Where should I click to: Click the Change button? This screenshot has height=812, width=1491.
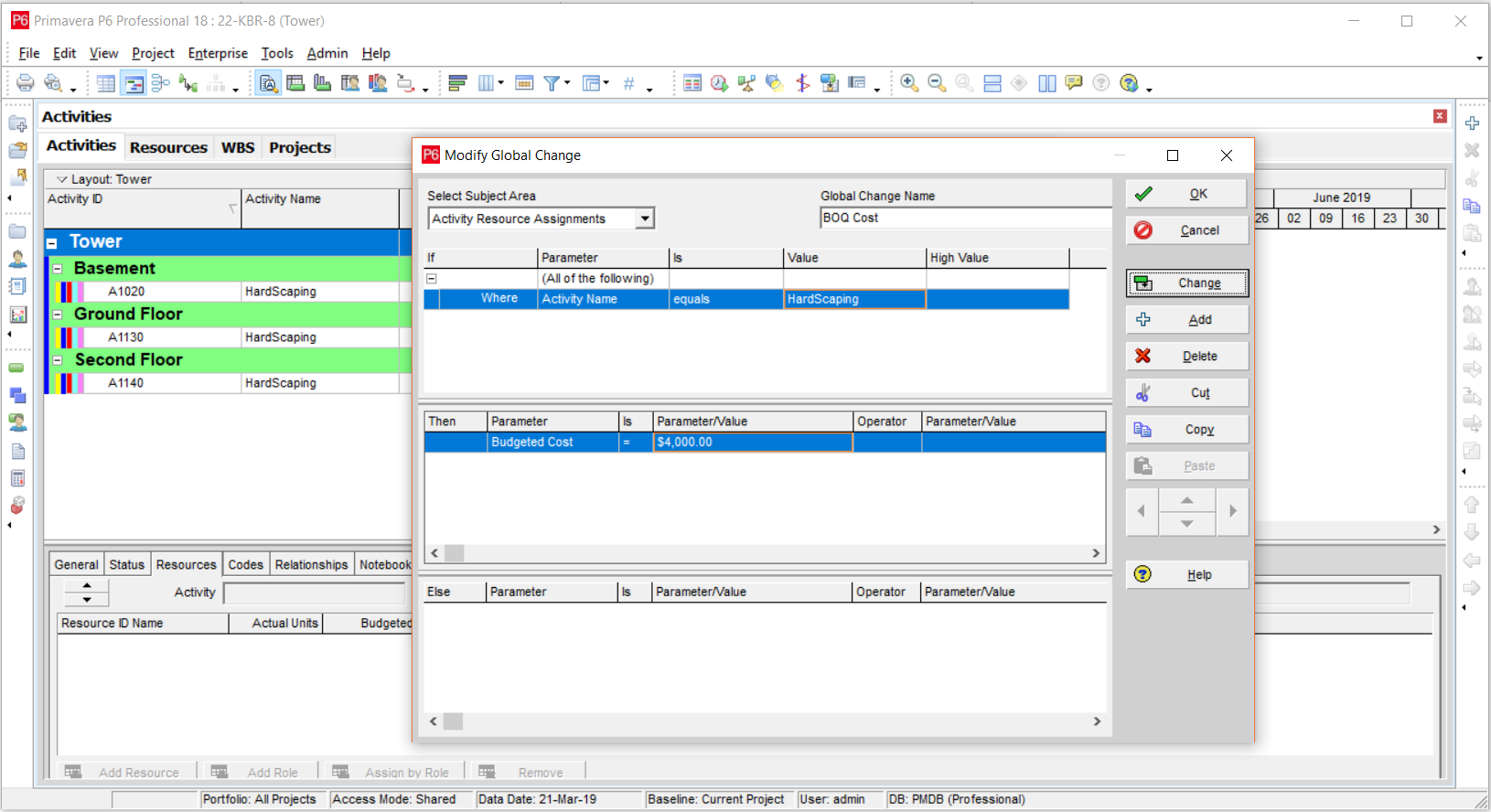(1186, 283)
